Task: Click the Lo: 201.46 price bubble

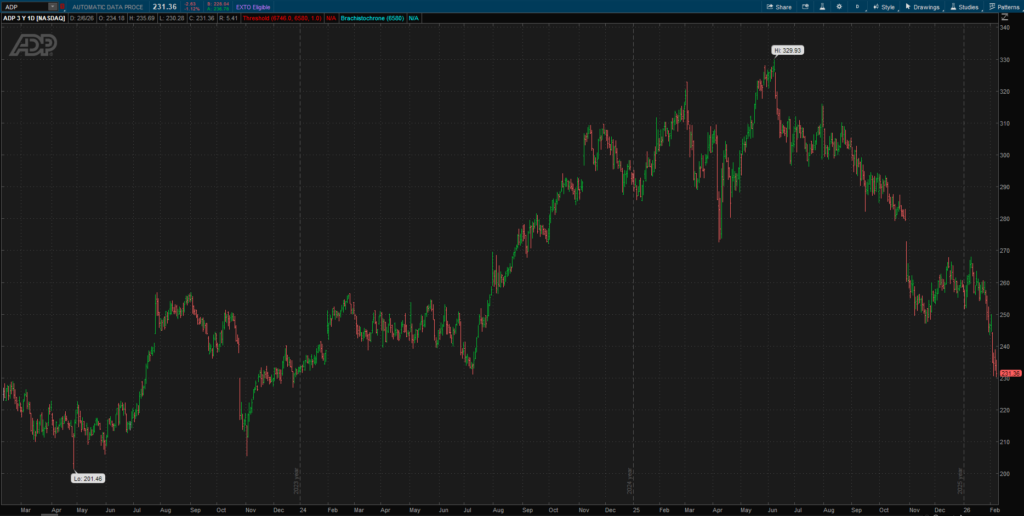Action: [x=87, y=478]
